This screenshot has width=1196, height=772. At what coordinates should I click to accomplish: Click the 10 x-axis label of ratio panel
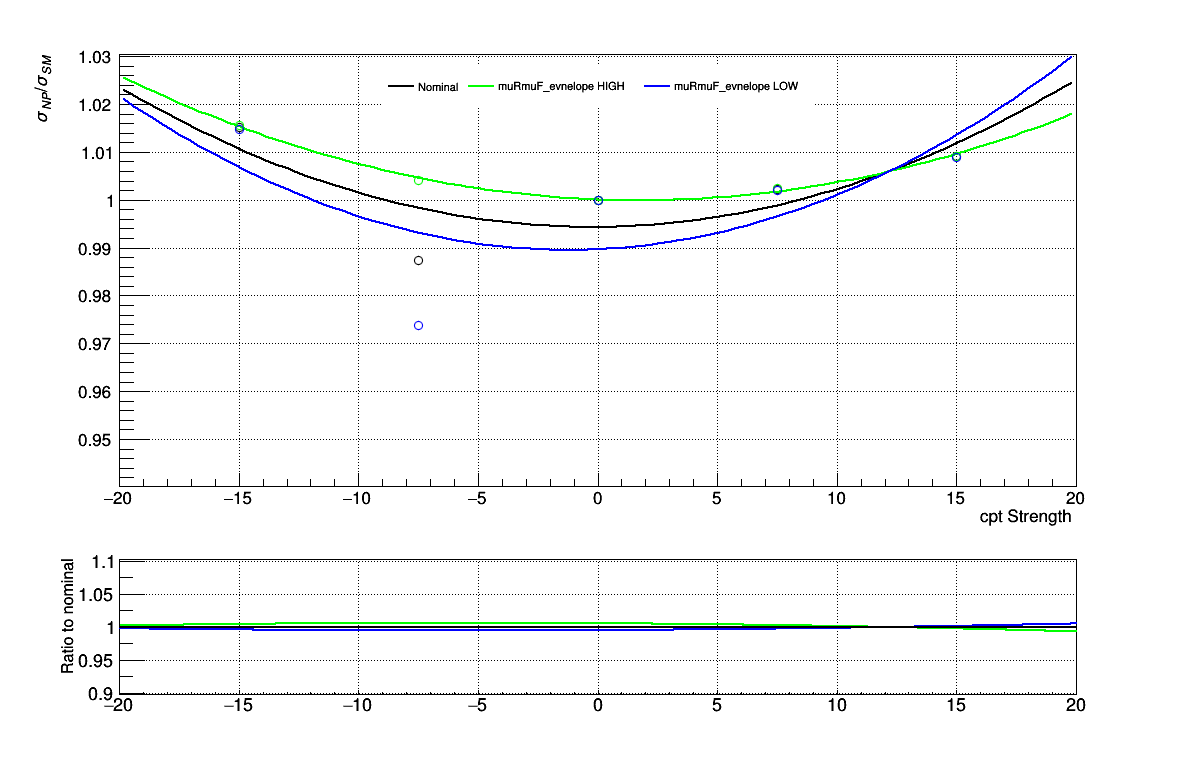coord(837,706)
